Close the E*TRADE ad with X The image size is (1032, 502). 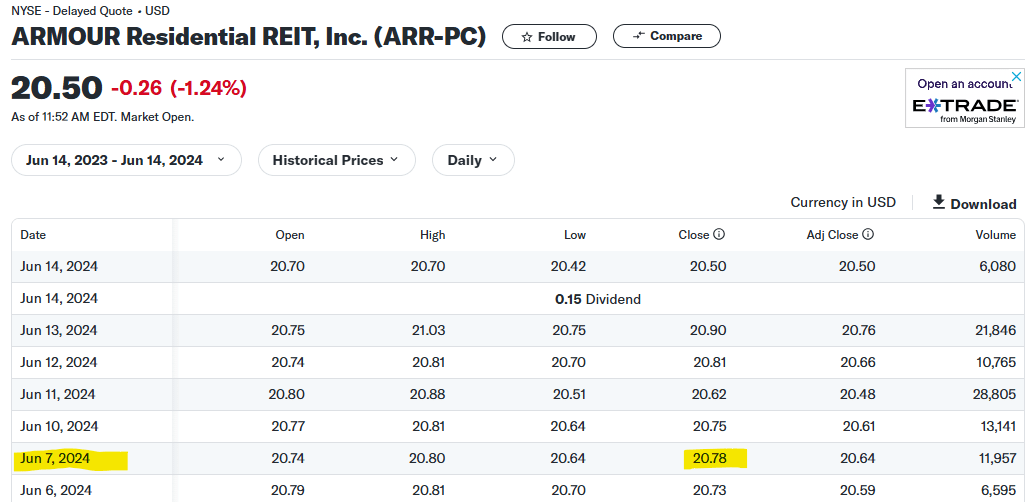(x=1017, y=77)
